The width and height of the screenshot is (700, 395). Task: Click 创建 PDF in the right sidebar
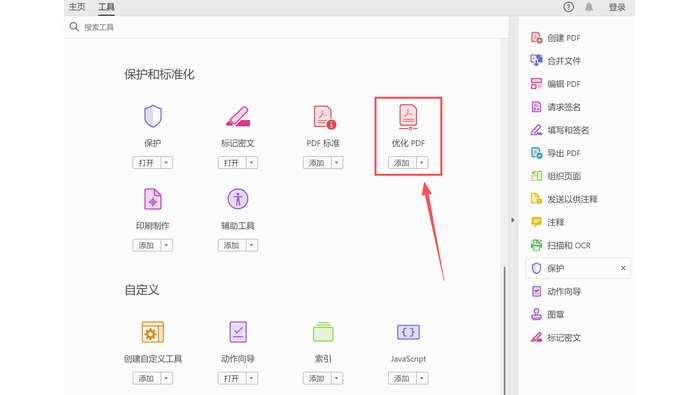[x=555, y=38]
